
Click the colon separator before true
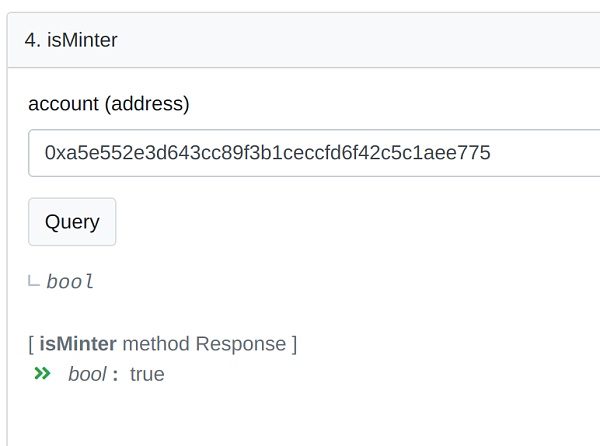pyautogui.click(x=115, y=375)
